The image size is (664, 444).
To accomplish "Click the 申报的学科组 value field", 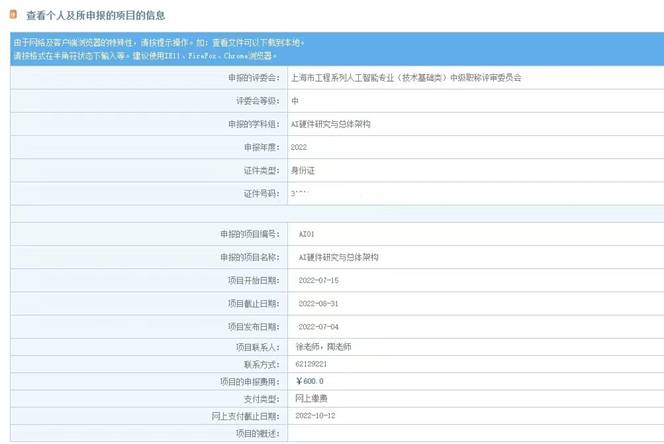I will [x=330, y=124].
